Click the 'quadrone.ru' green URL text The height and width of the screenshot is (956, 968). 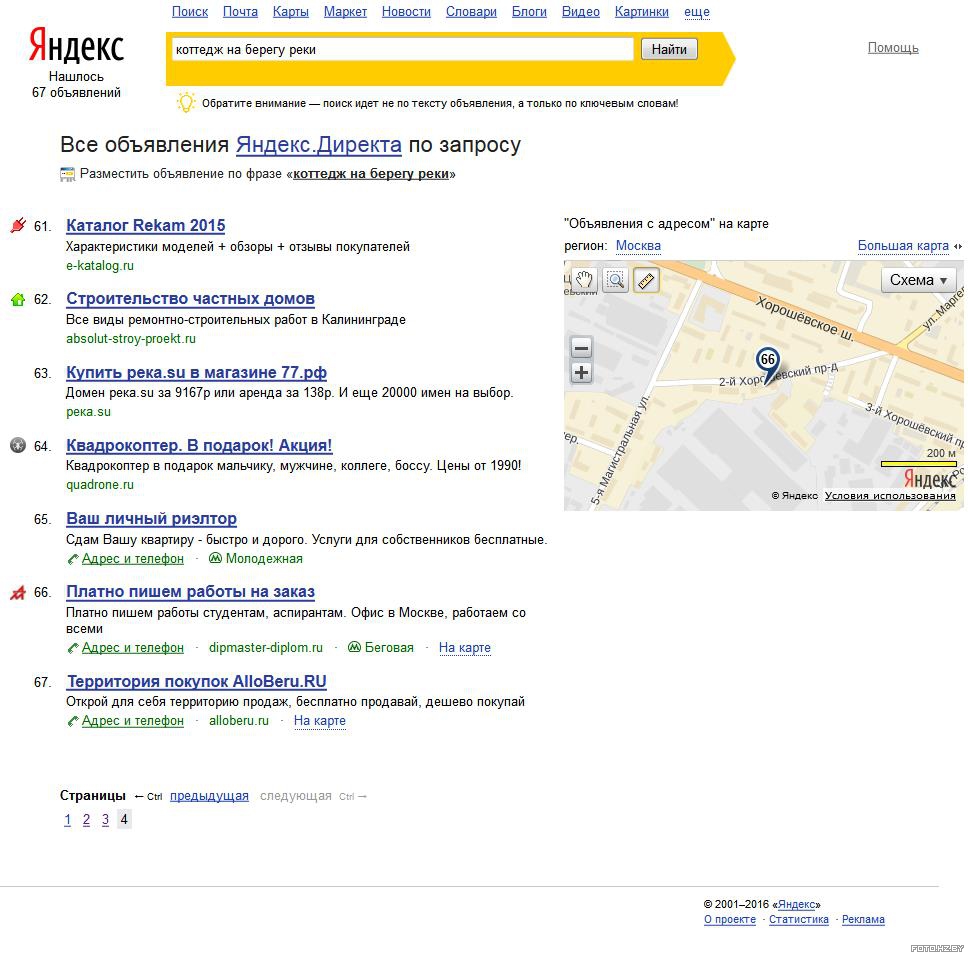coord(100,484)
